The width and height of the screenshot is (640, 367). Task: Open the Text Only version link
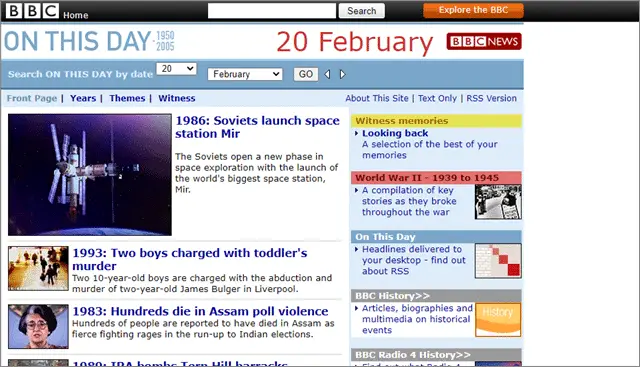[x=437, y=98]
